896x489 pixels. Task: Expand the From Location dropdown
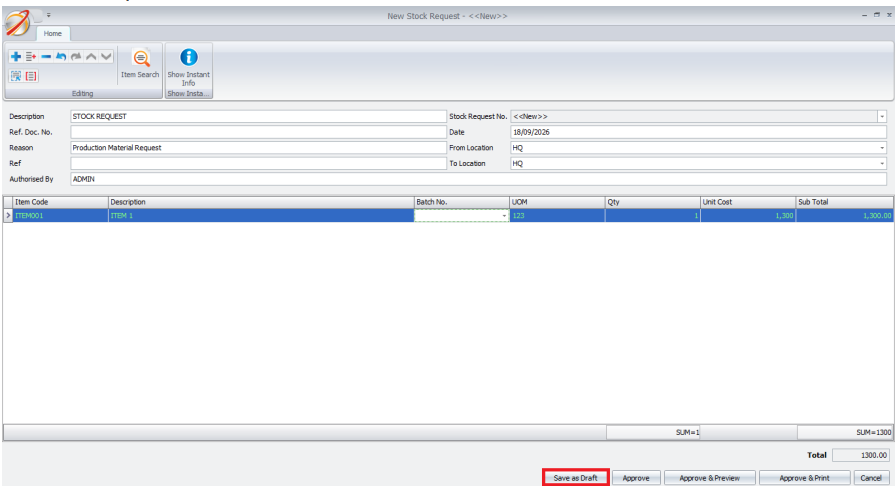(882, 148)
